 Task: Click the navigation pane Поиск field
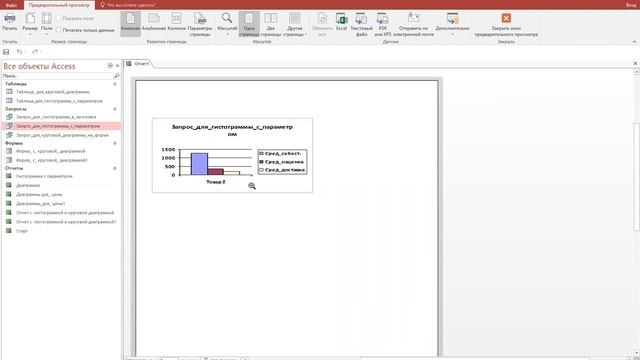click(x=57, y=76)
